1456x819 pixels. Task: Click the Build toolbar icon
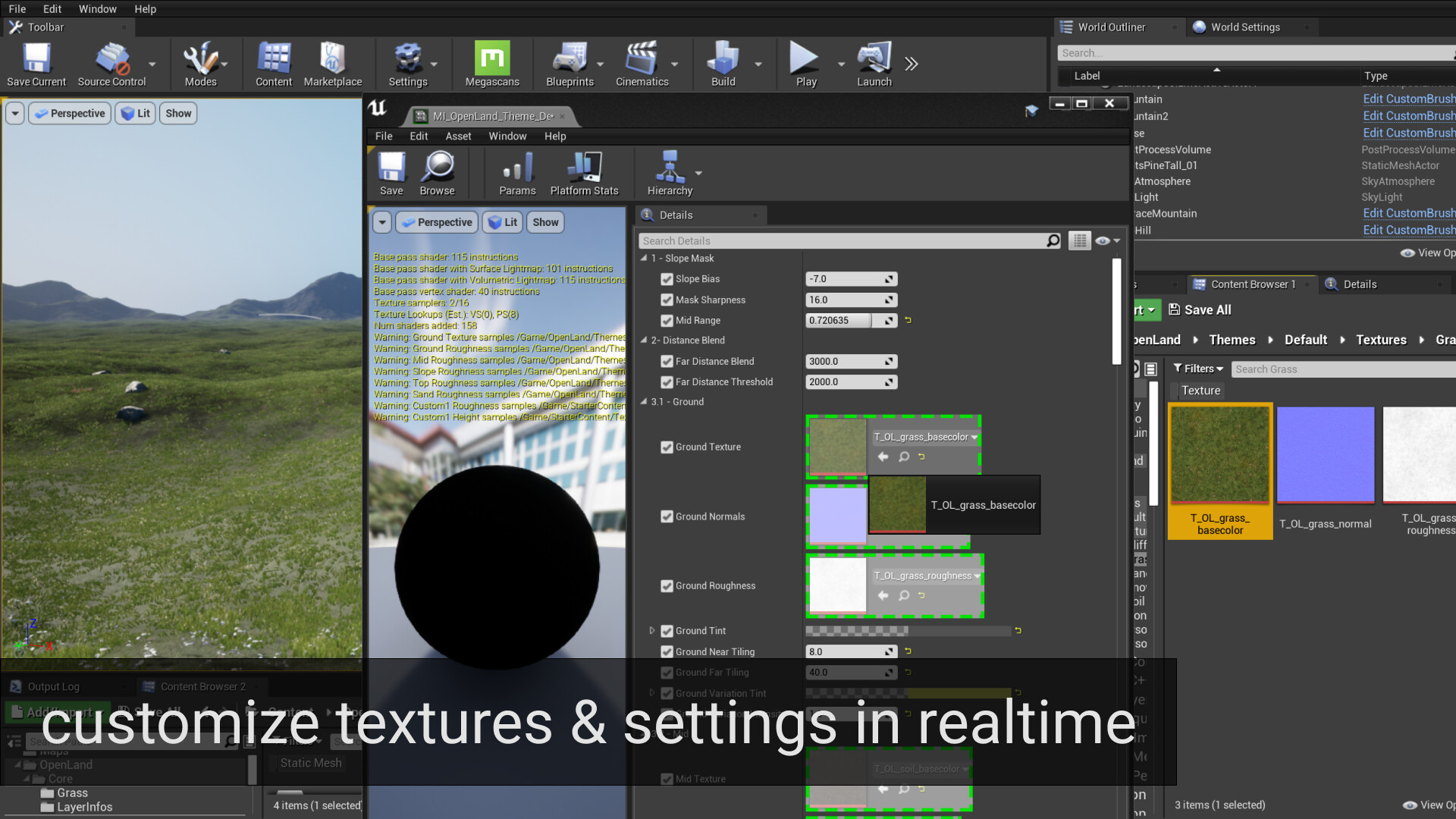(723, 64)
